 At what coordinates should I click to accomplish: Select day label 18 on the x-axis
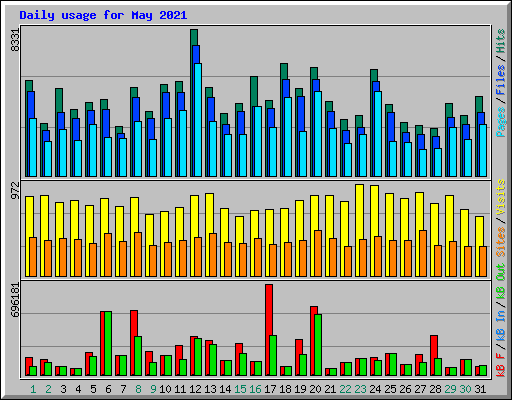(x=285, y=389)
